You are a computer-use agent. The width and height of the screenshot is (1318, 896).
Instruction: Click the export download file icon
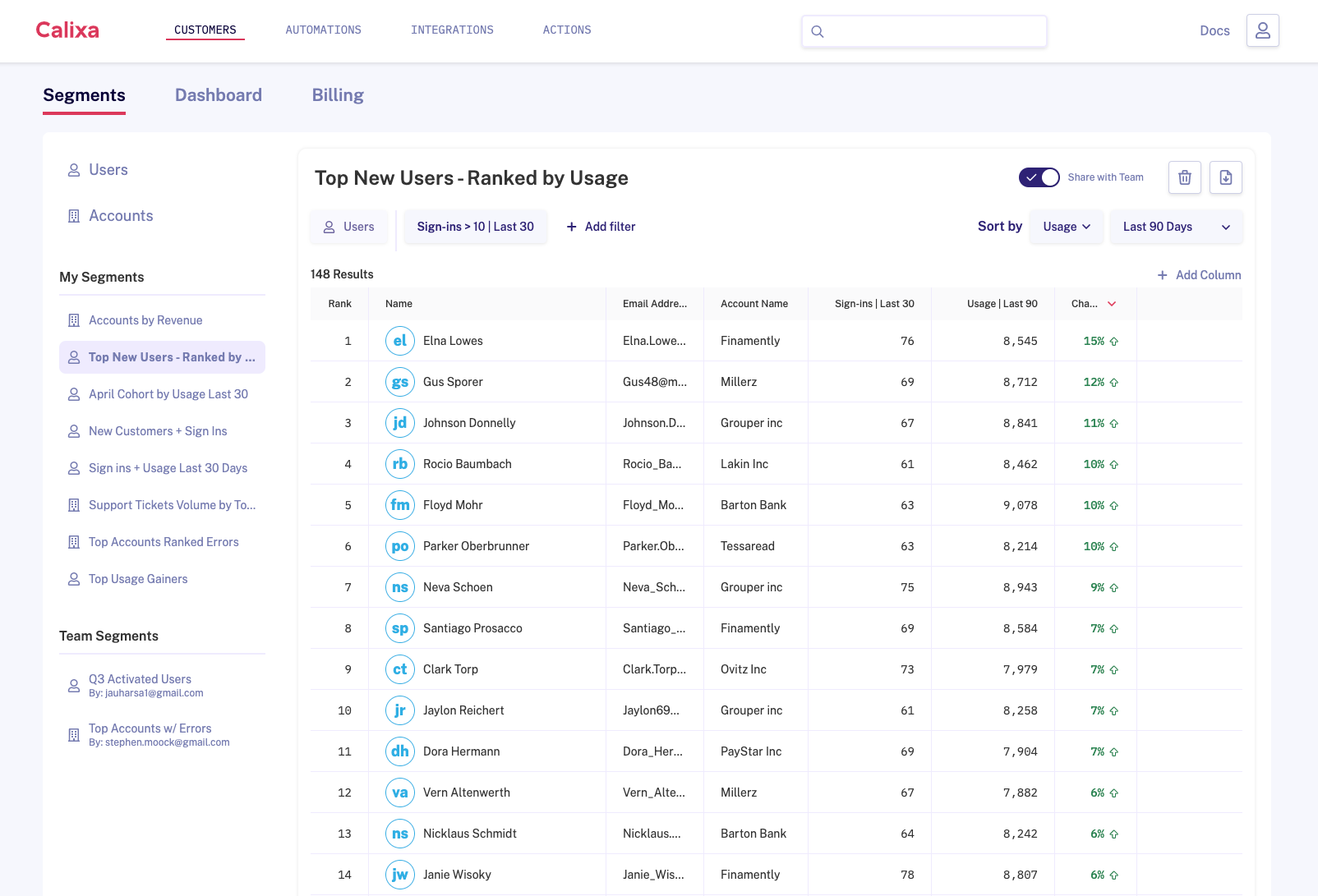(x=1225, y=177)
